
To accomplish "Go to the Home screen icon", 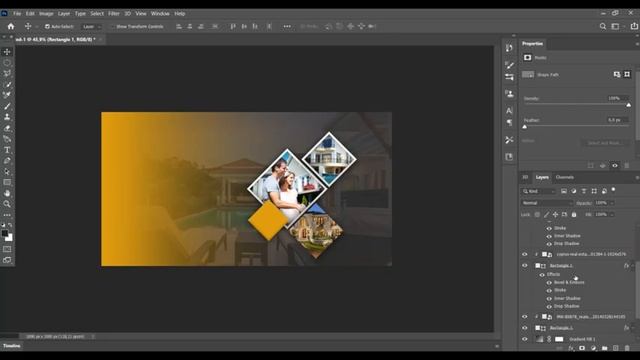I will coord(11,27).
